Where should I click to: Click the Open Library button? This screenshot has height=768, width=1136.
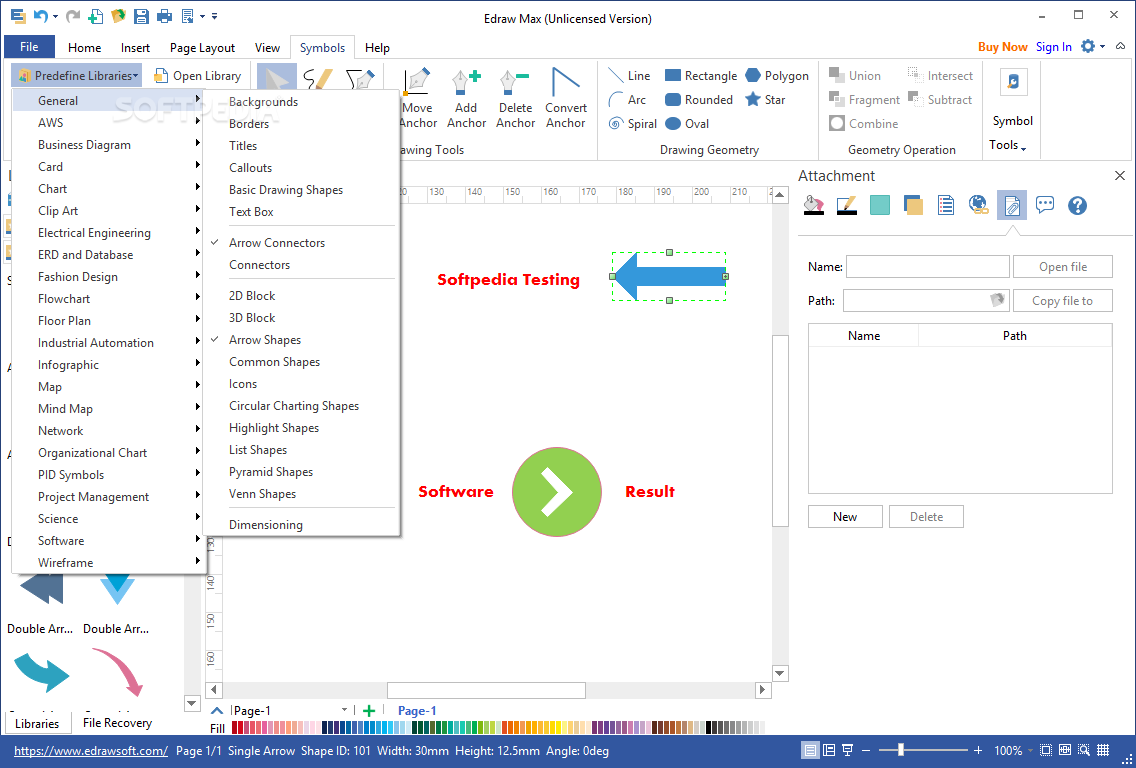point(198,75)
